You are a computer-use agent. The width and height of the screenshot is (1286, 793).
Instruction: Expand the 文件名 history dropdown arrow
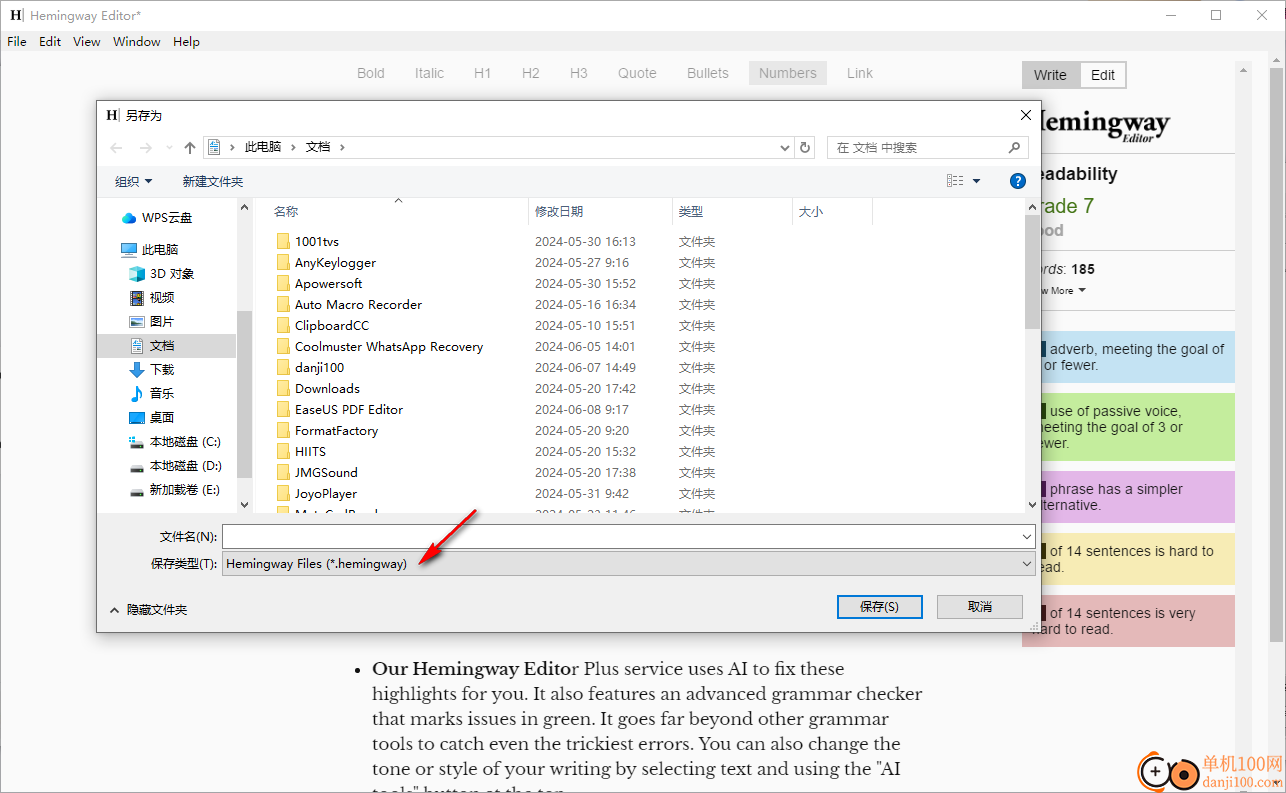point(1027,537)
